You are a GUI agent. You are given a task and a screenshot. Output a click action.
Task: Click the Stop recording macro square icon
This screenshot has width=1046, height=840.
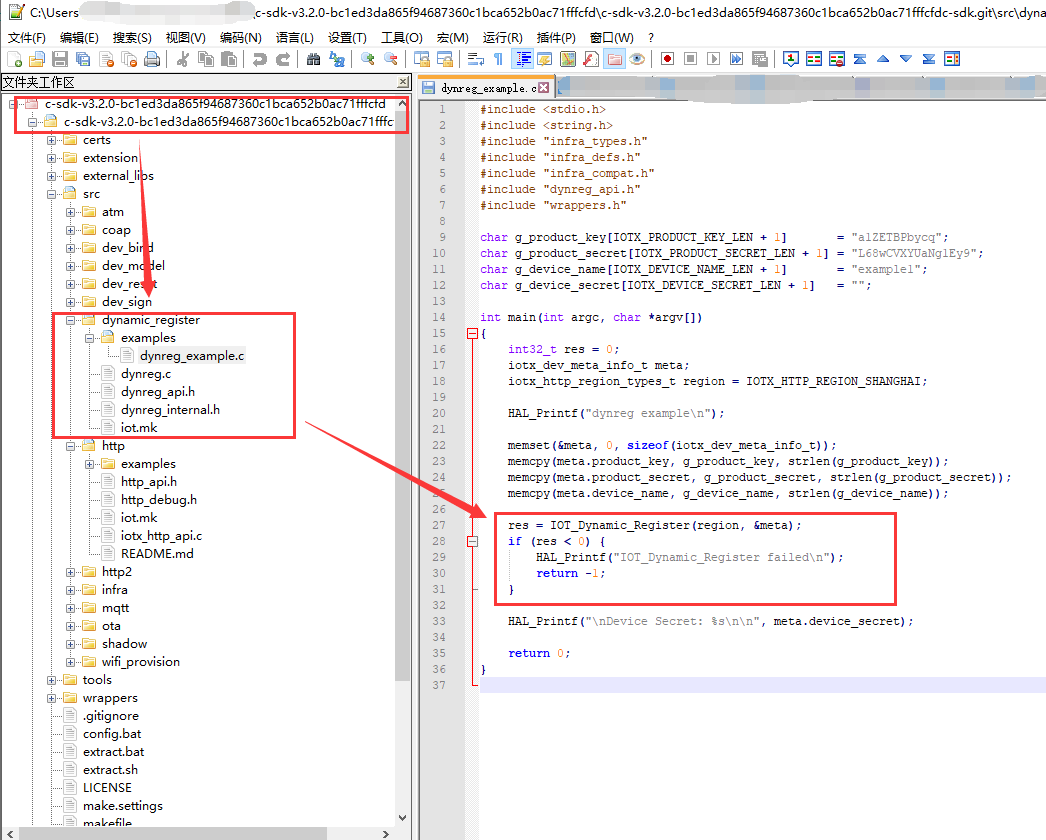(x=690, y=59)
